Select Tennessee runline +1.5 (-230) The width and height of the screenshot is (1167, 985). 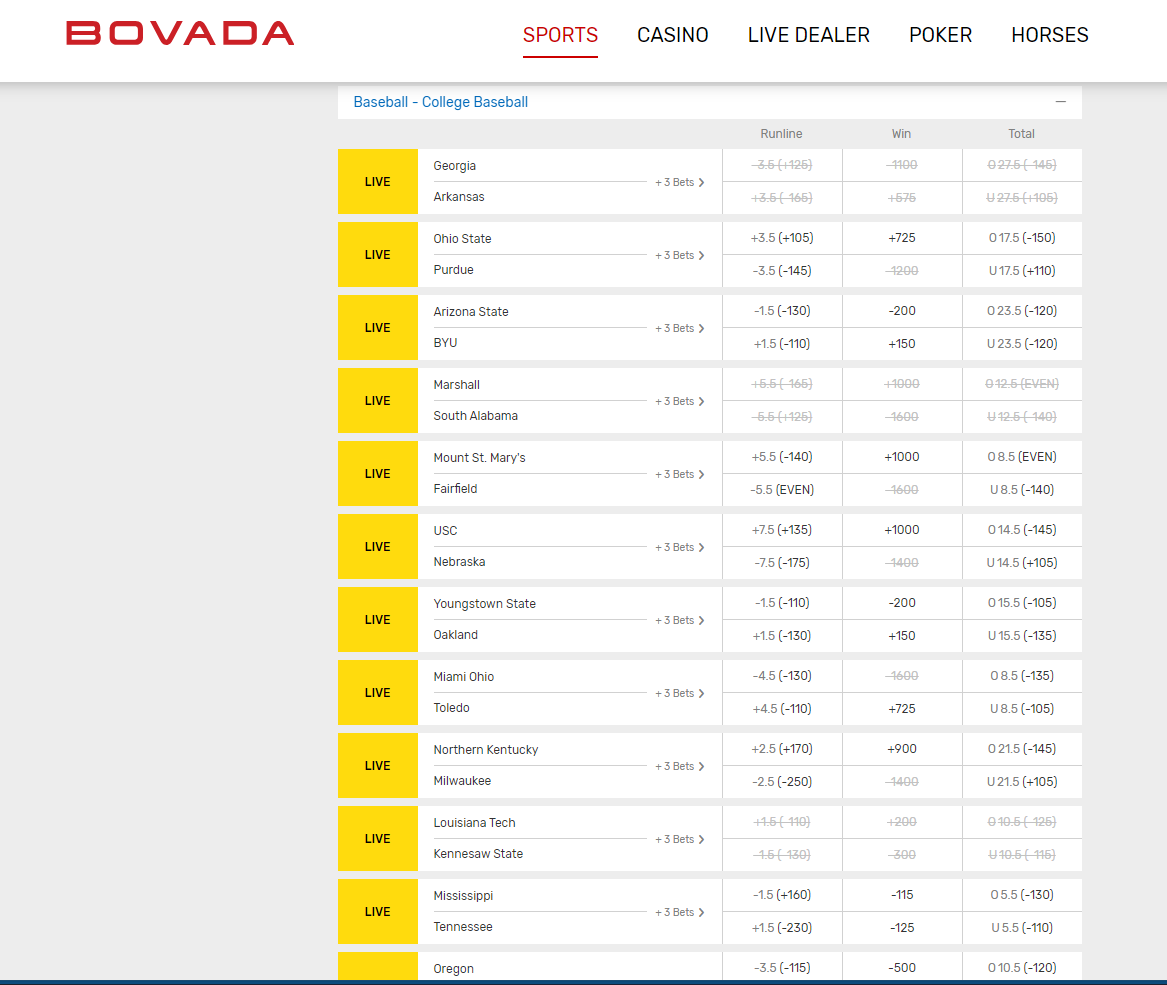coord(782,928)
